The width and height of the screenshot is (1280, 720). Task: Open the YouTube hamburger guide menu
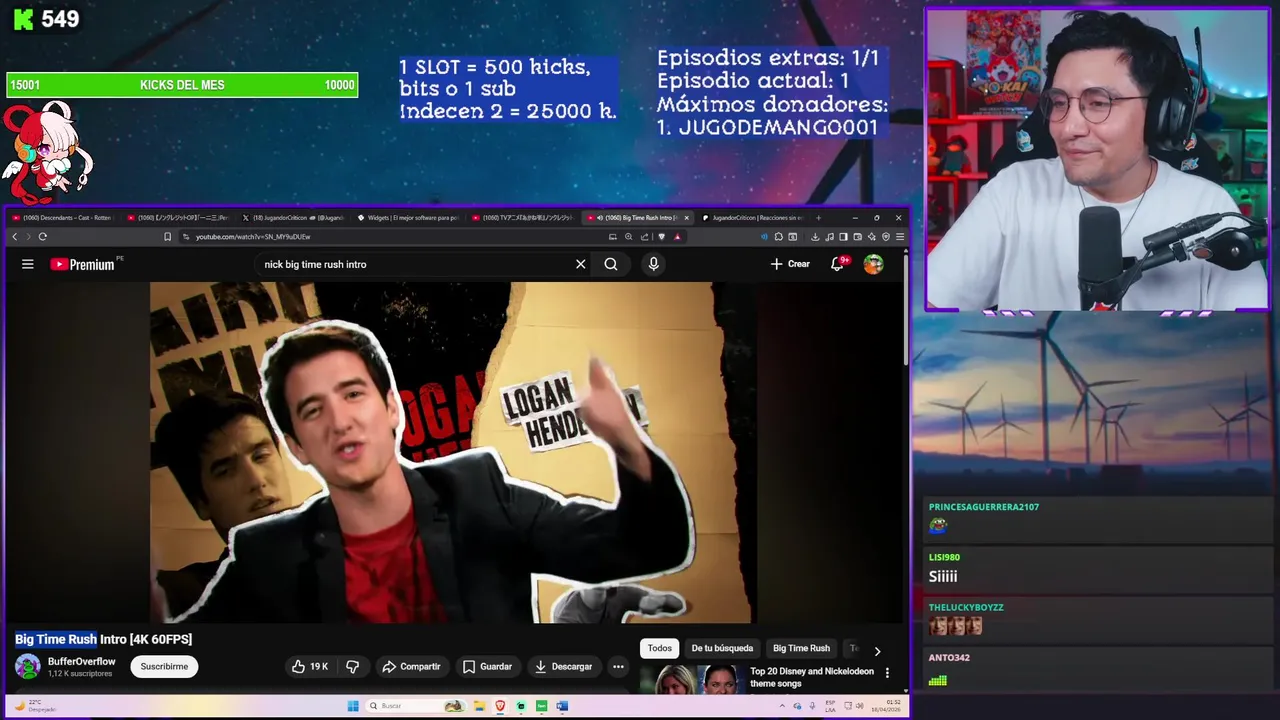(x=28, y=264)
